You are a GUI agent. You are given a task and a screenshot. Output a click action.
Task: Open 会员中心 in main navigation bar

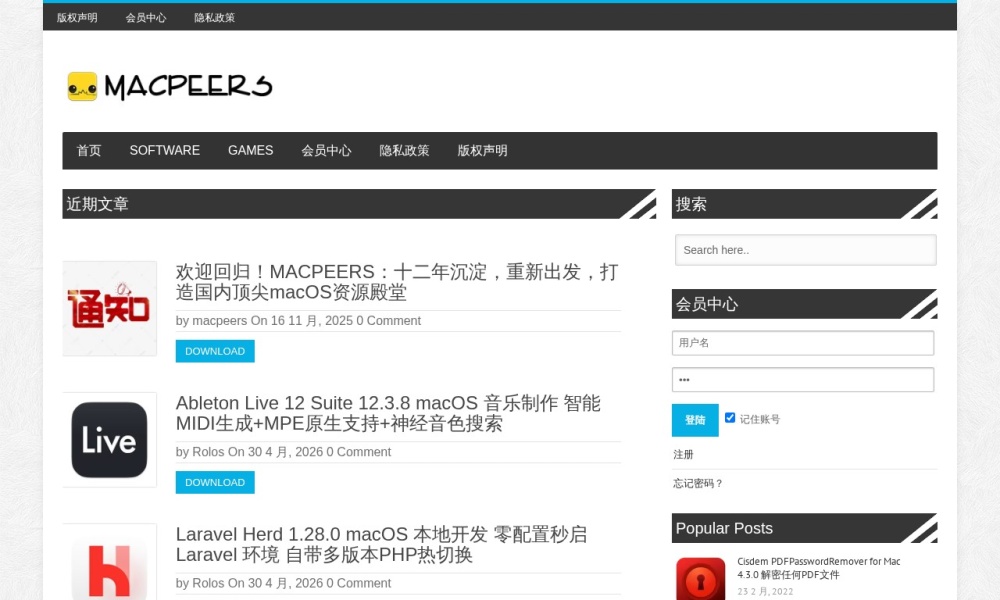point(326,150)
